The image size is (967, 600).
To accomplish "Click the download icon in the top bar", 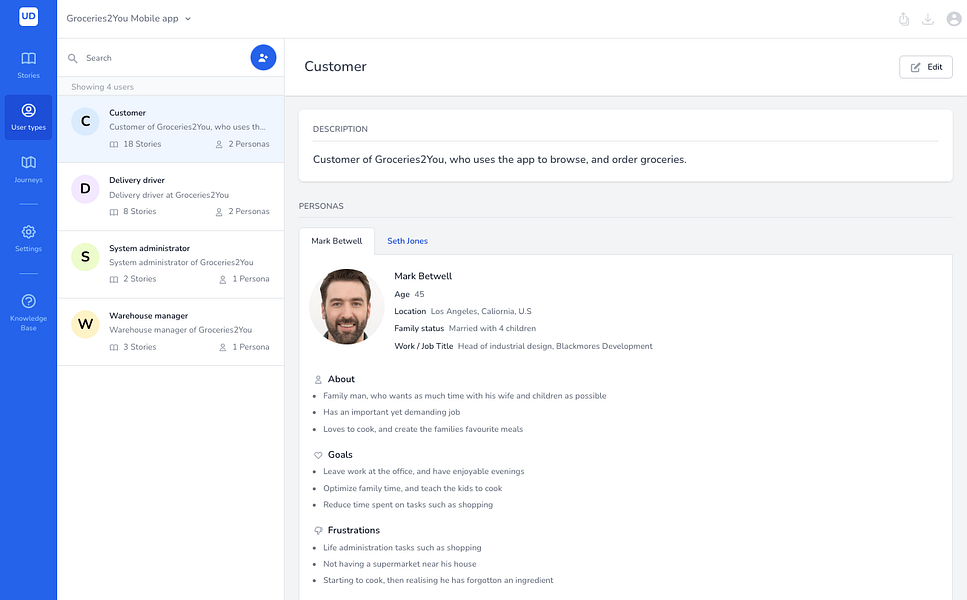I will (928, 18).
